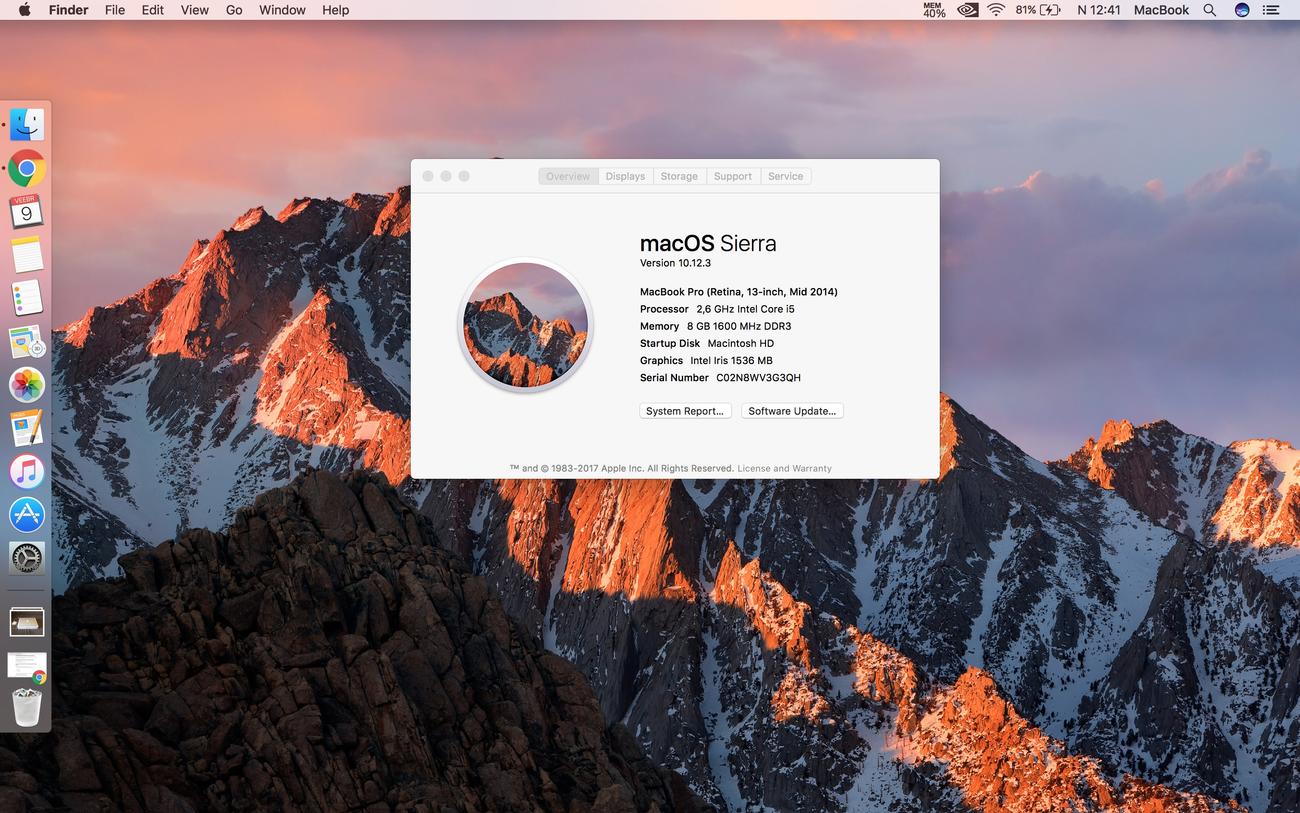The image size is (1300, 813).
Task: Click the NVIDIA eye menu bar icon
Action: point(967,10)
